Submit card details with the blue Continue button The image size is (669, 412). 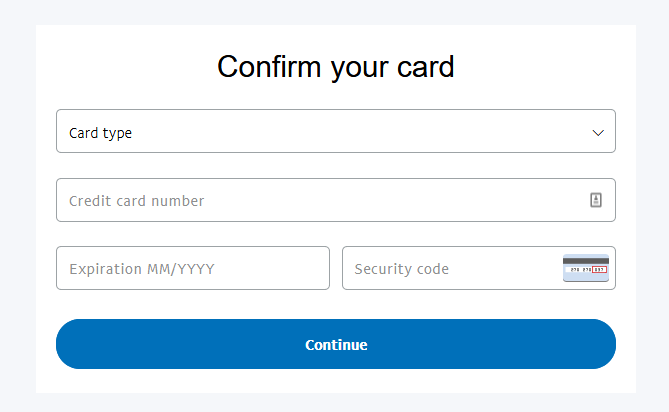pyautogui.click(x=336, y=344)
